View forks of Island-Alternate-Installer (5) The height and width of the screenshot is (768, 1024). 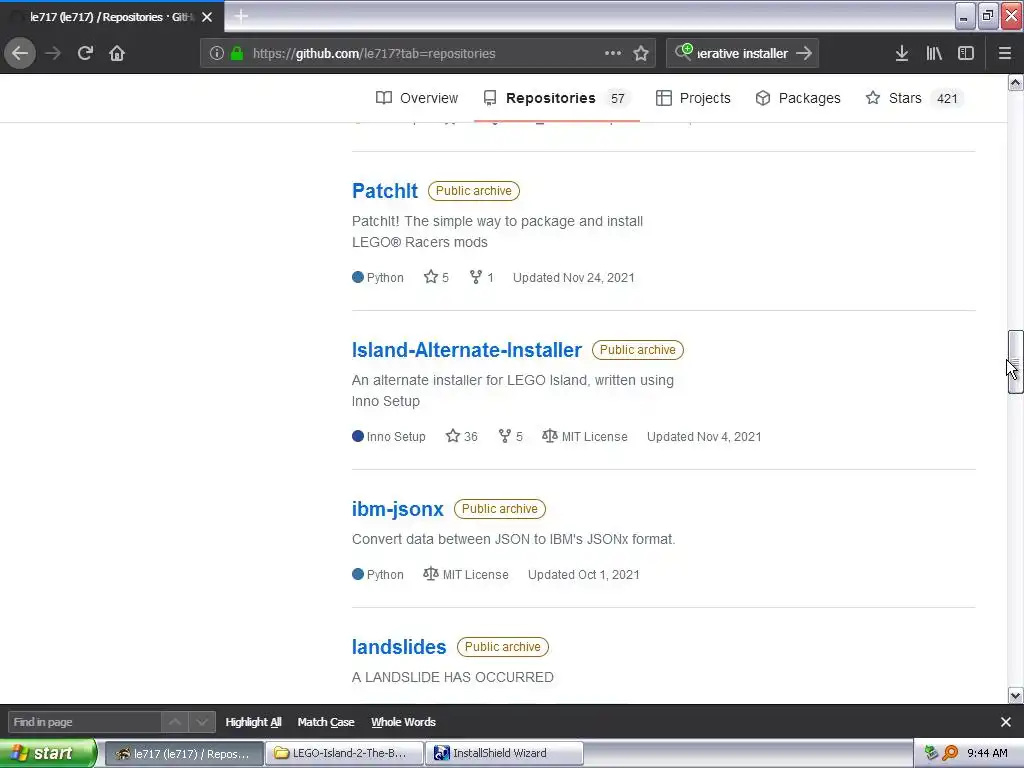click(x=511, y=436)
